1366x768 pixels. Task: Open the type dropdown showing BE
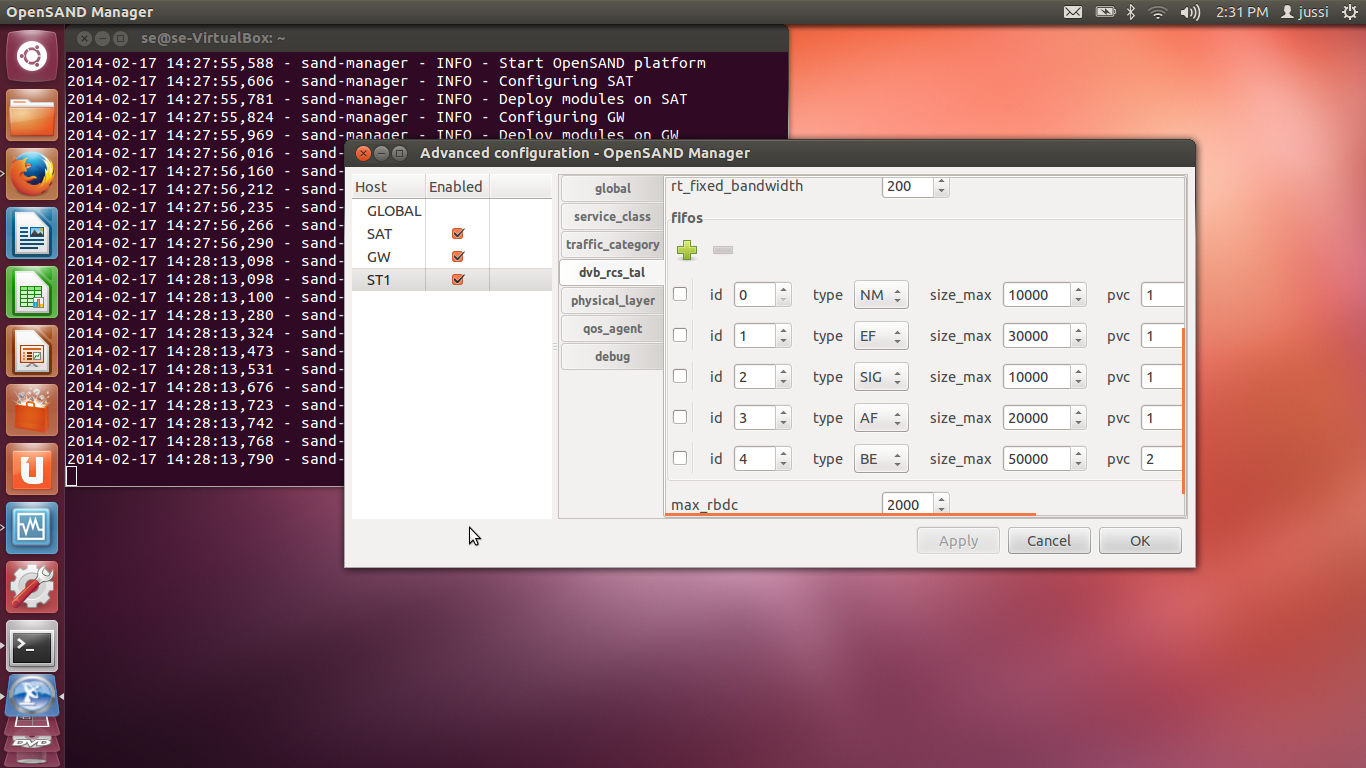point(881,459)
